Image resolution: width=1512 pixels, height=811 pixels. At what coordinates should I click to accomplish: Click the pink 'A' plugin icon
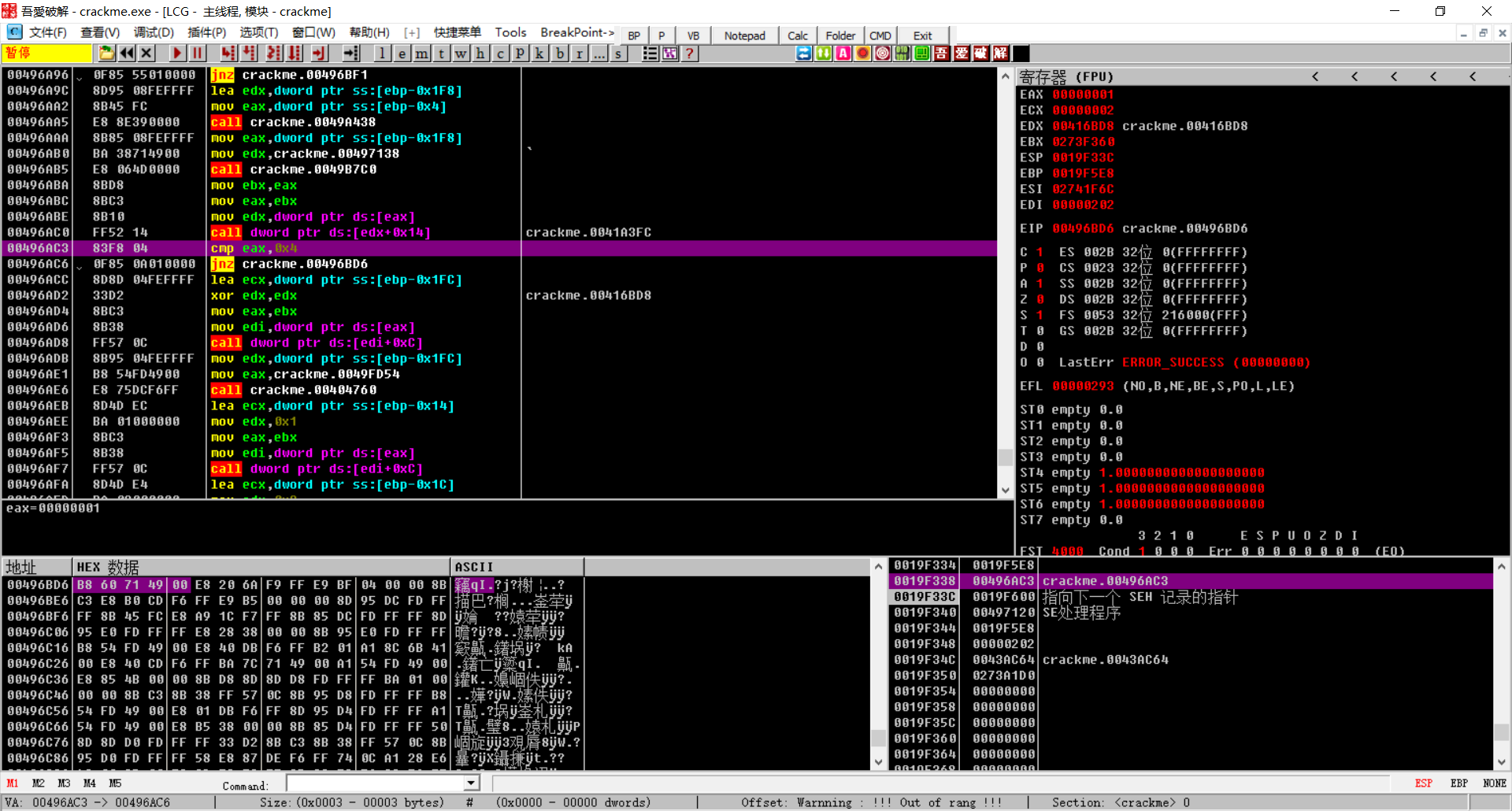[x=843, y=54]
